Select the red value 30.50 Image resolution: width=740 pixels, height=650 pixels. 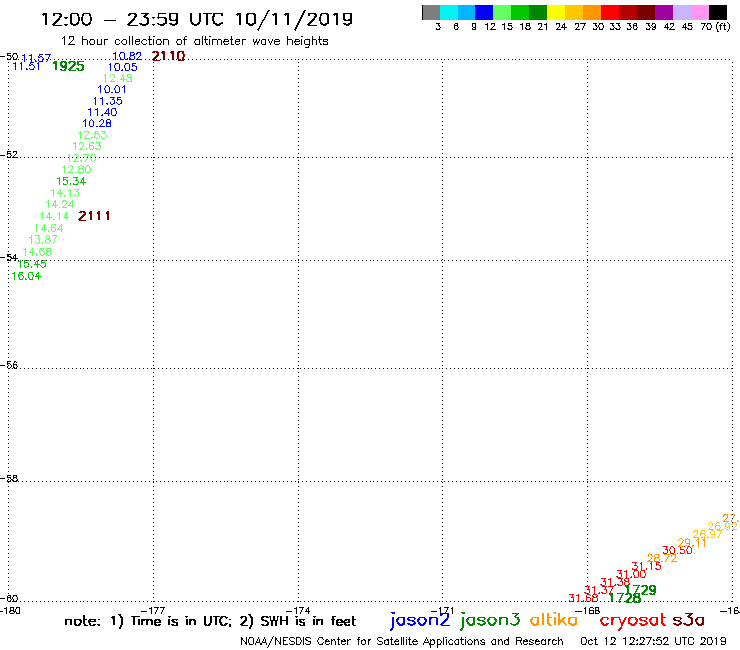tap(677, 550)
